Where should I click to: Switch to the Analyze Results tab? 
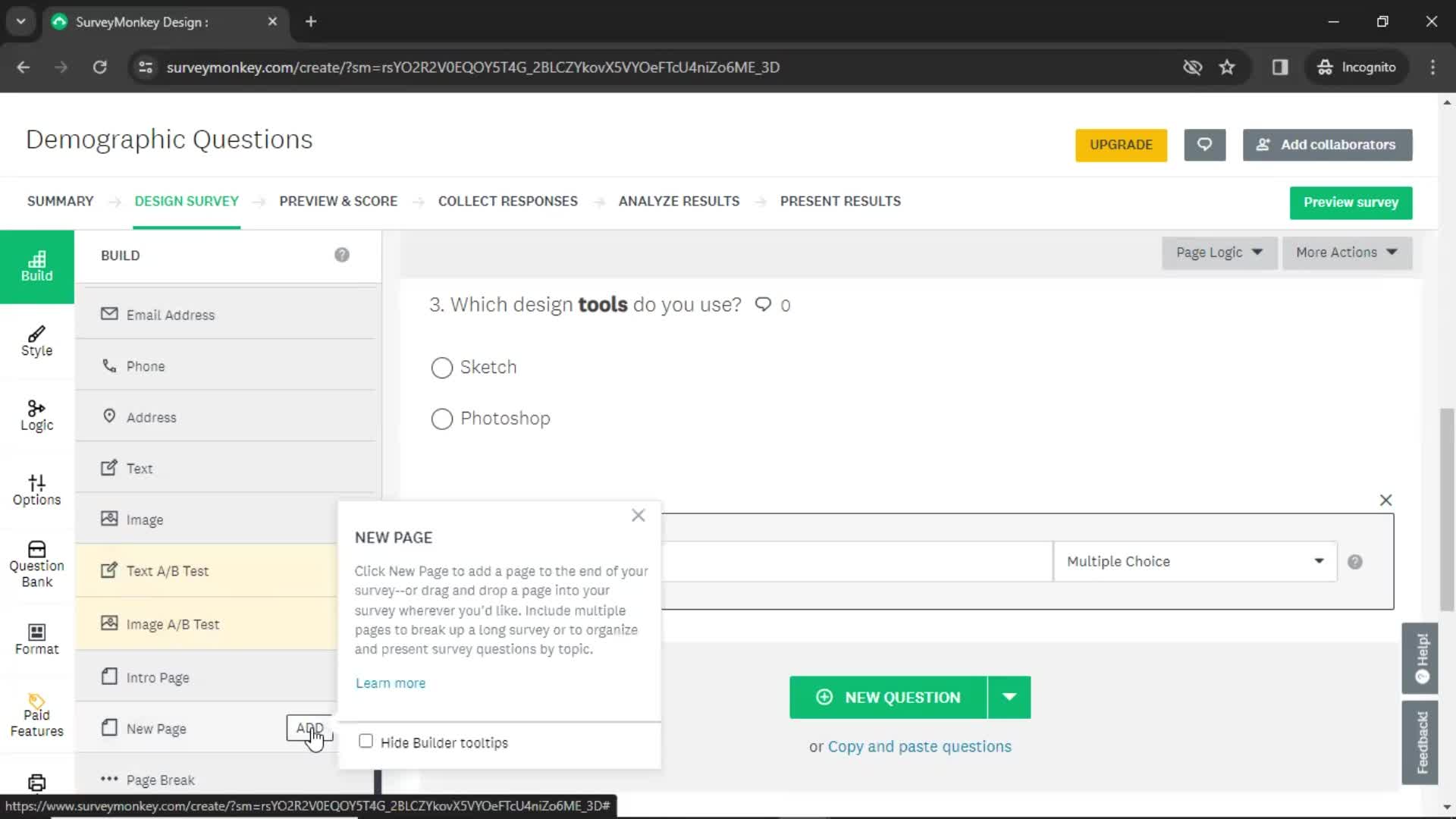tap(679, 201)
